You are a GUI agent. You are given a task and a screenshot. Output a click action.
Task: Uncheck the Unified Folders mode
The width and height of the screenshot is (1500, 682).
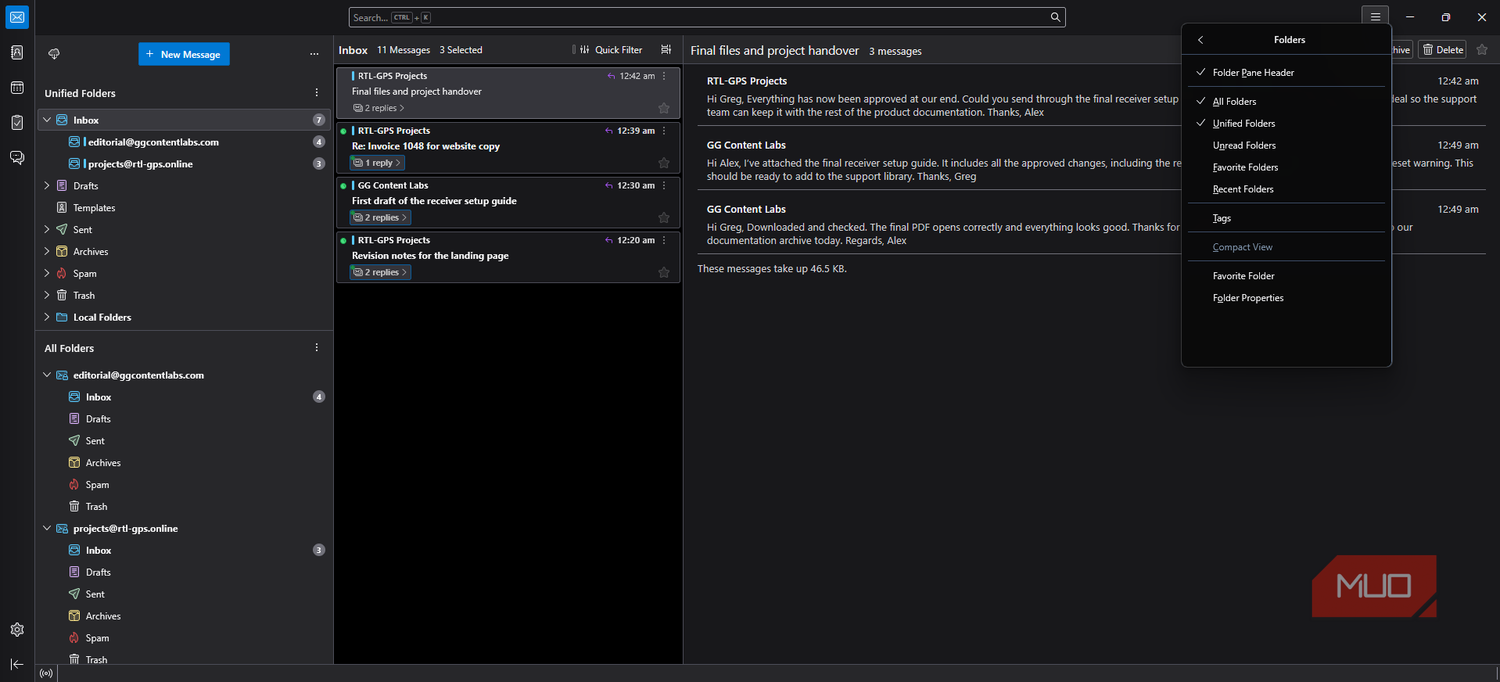pos(1286,123)
